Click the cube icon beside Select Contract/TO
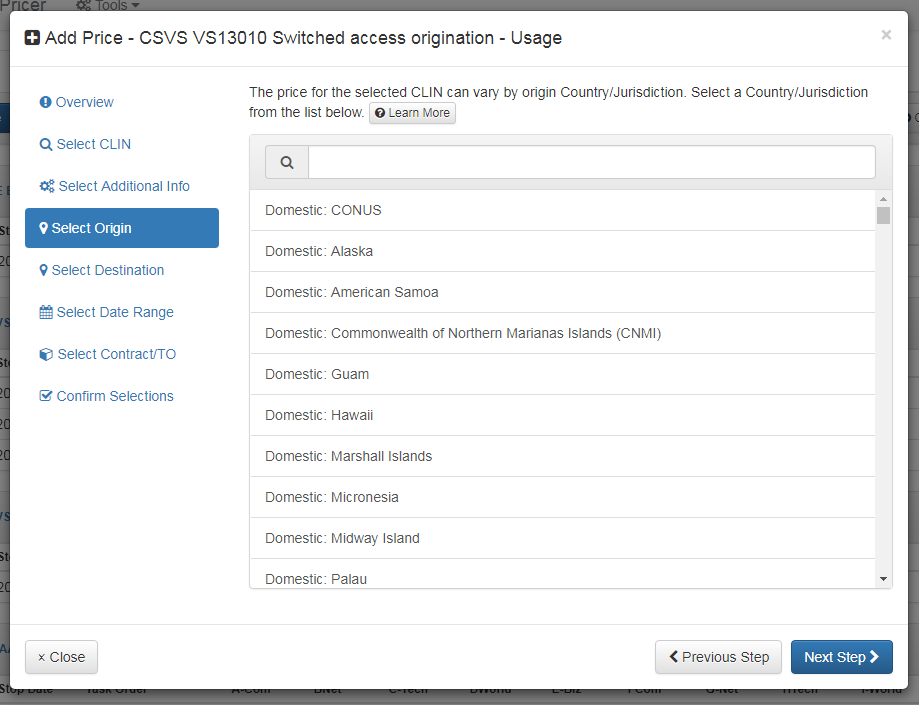 [45, 353]
